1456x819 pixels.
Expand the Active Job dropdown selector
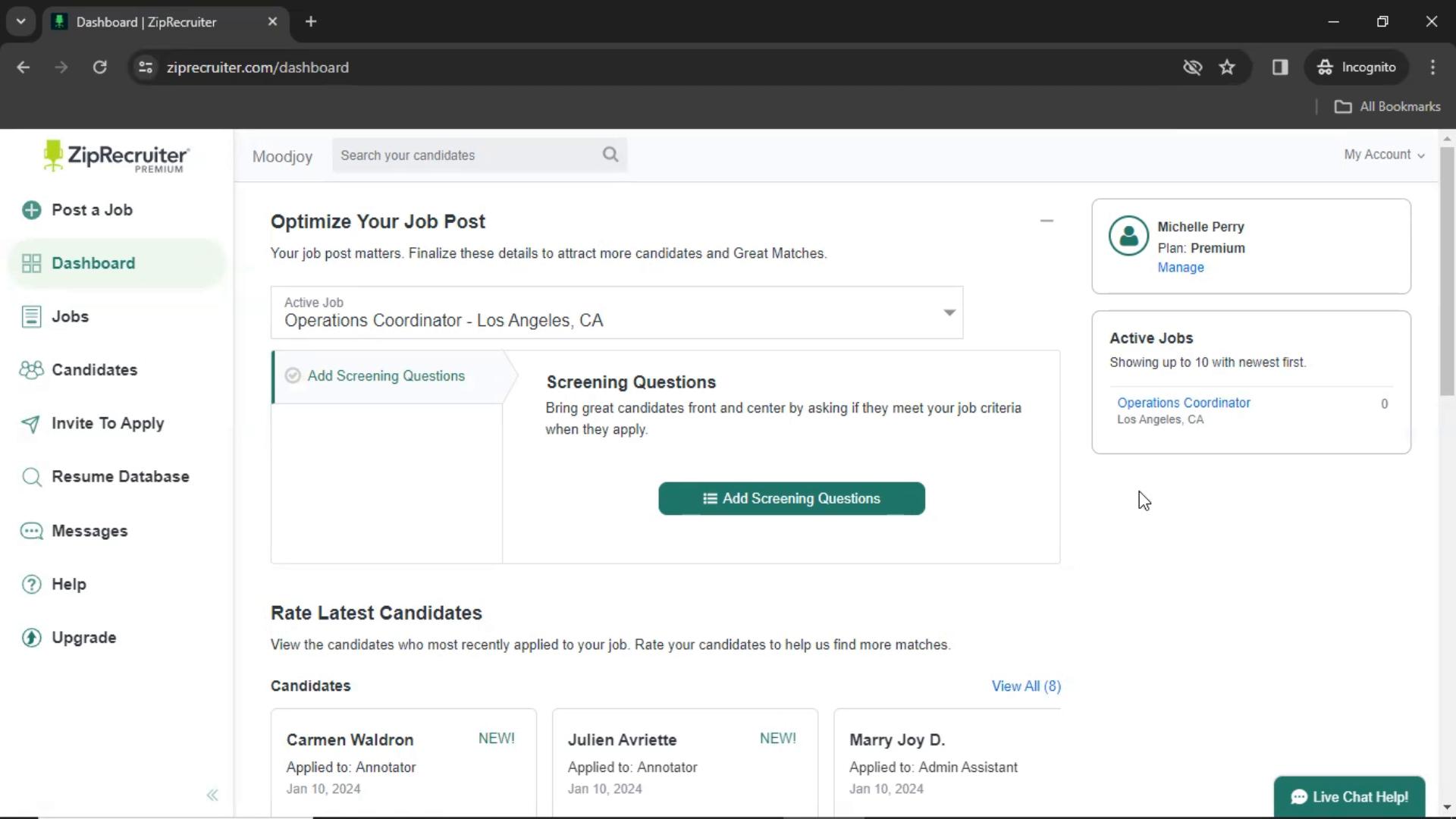click(948, 311)
